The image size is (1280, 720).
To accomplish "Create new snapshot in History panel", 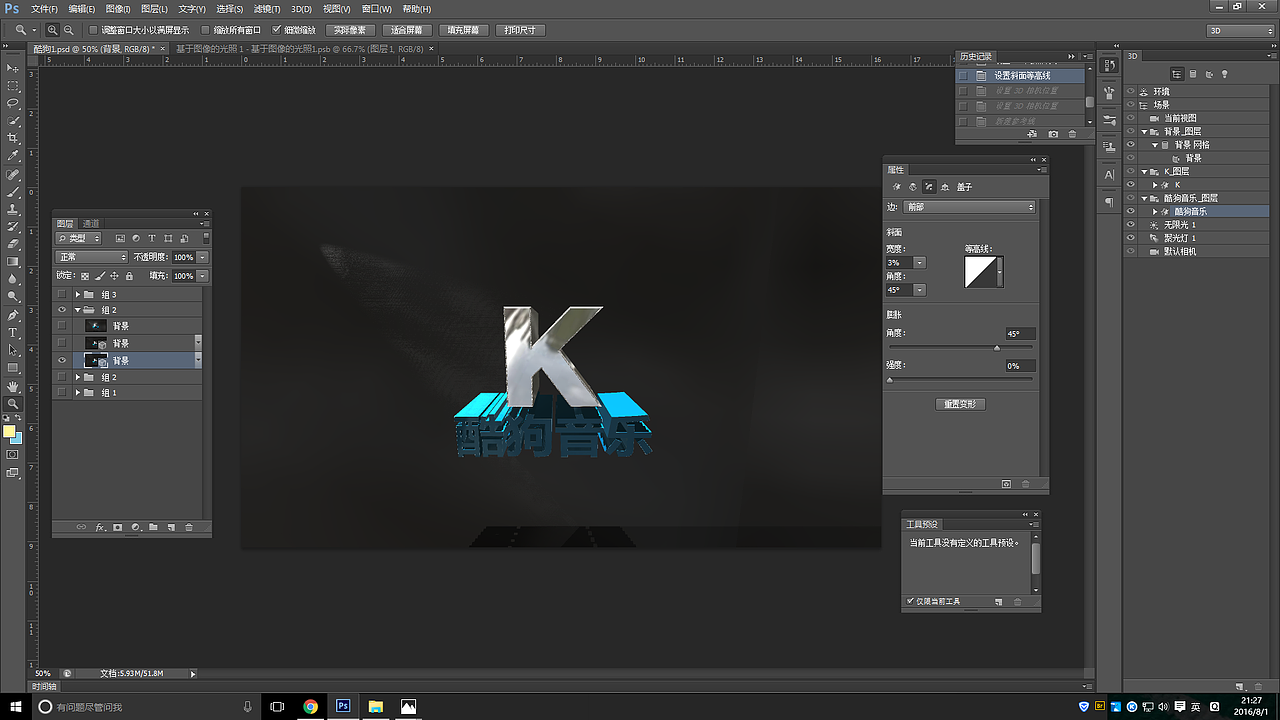I will (1053, 134).
